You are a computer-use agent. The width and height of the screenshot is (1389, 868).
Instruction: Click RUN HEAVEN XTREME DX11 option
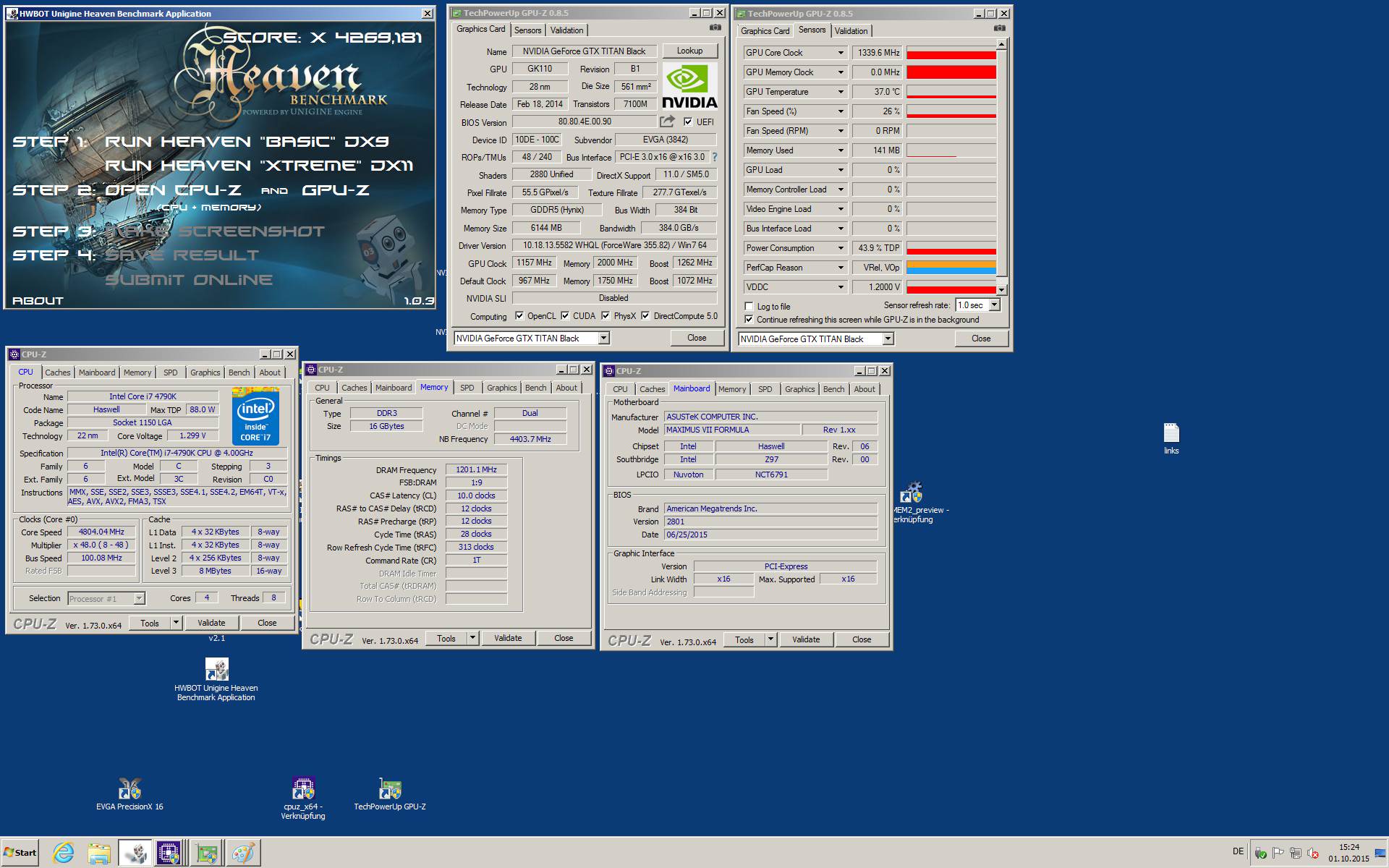pos(259,166)
